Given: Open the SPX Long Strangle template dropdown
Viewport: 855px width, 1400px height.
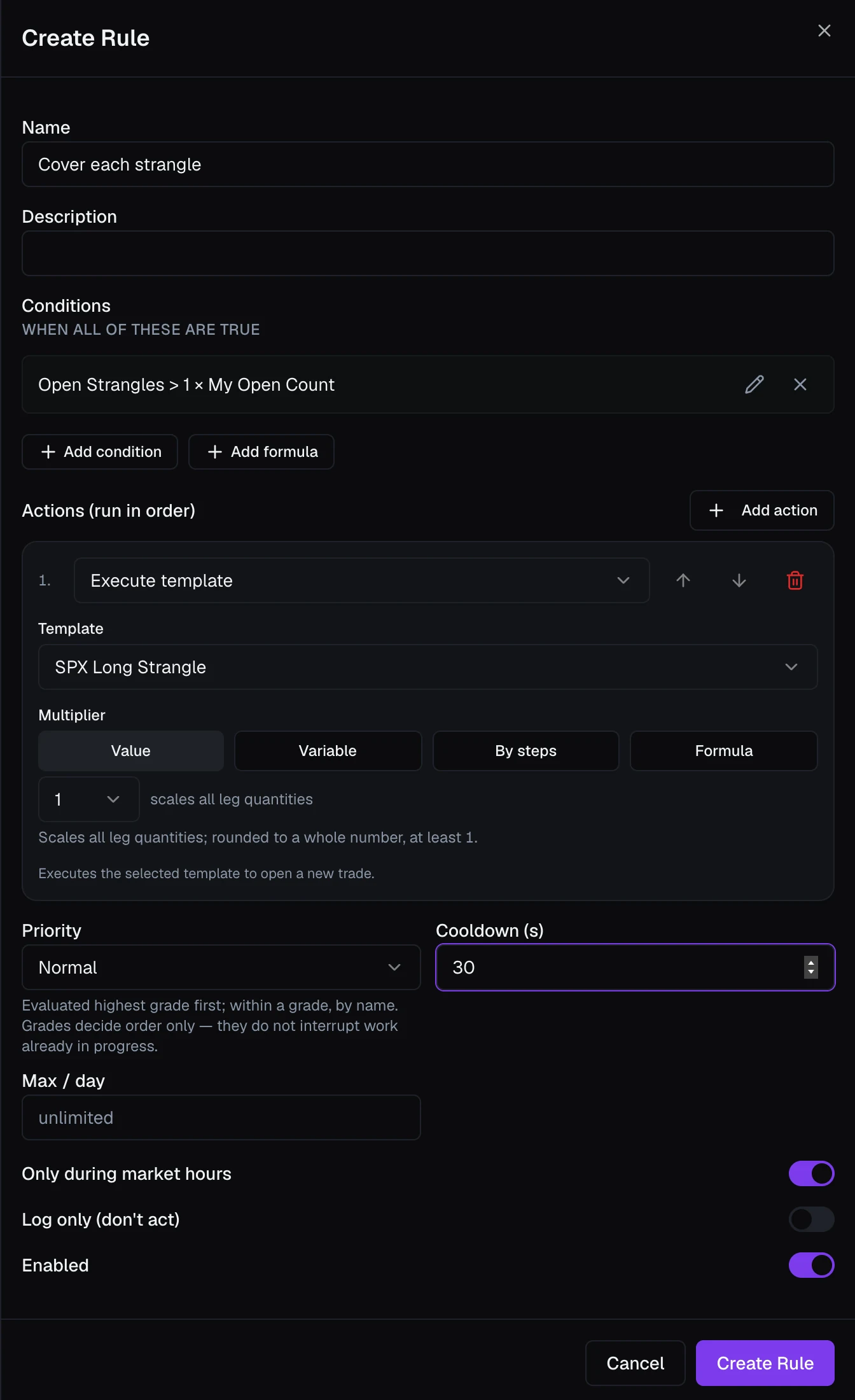Looking at the screenshot, I should (427, 667).
